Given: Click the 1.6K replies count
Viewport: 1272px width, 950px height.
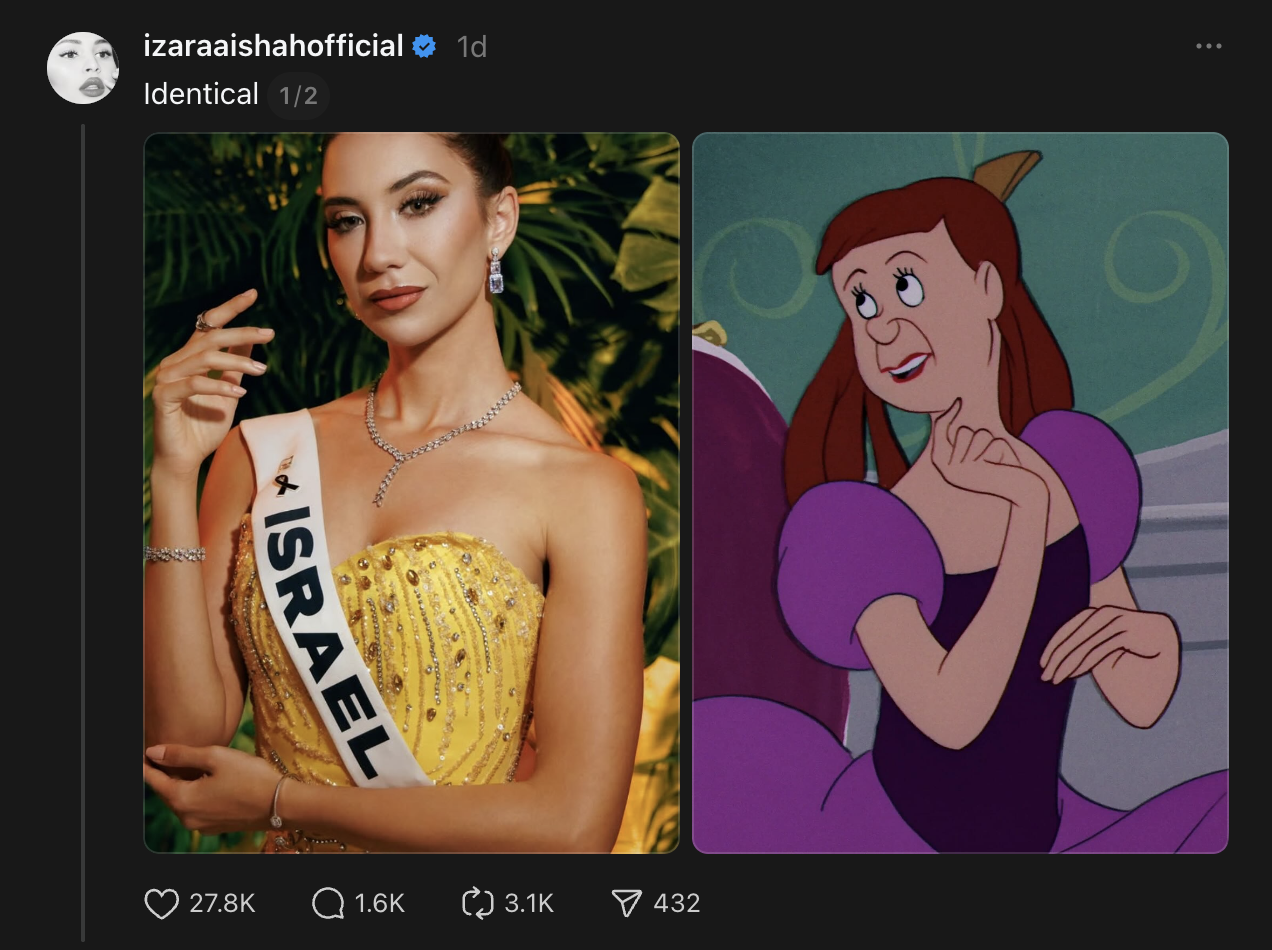Looking at the screenshot, I should (379, 904).
